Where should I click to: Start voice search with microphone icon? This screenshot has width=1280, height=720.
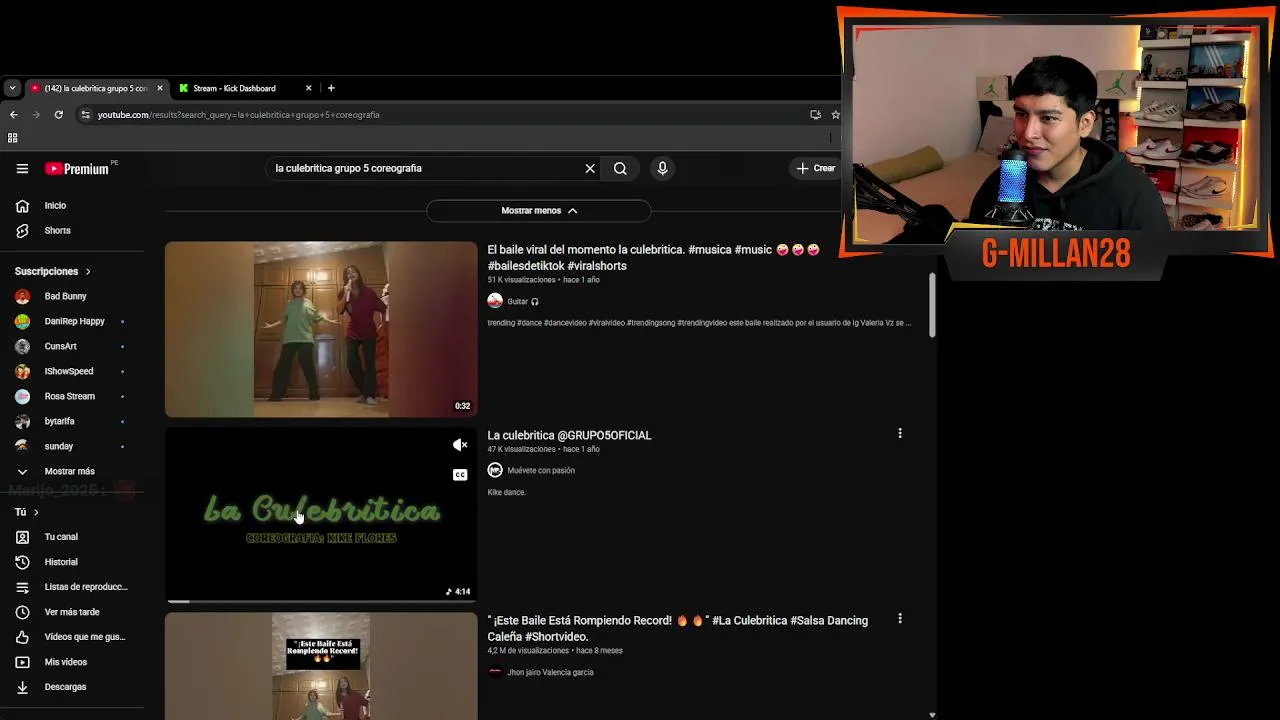[x=662, y=168]
